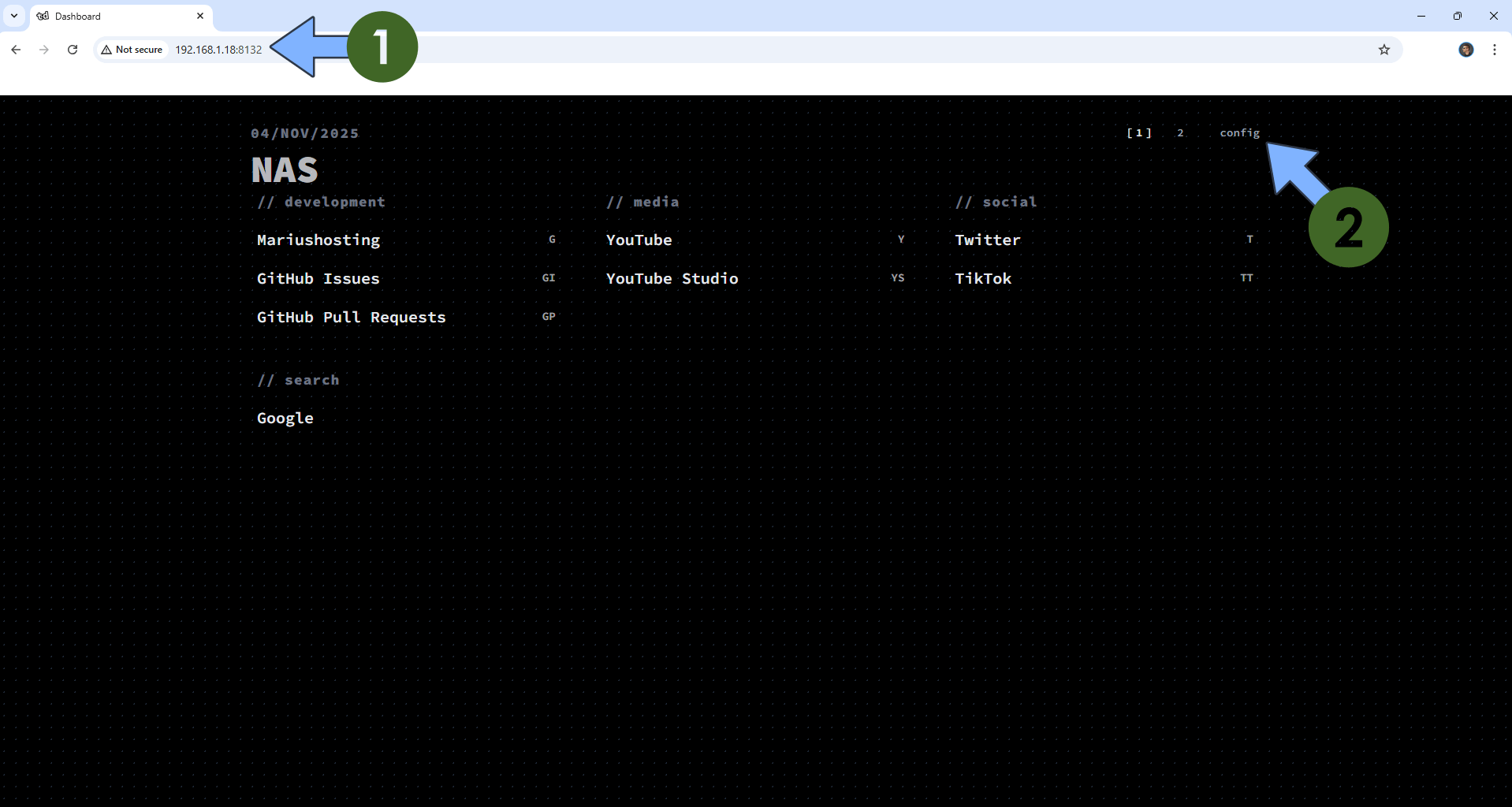The height and width of the screenshot is (807, 1512).
Task: Click the Not secure warning icon
Action: [x=108, y=49]
